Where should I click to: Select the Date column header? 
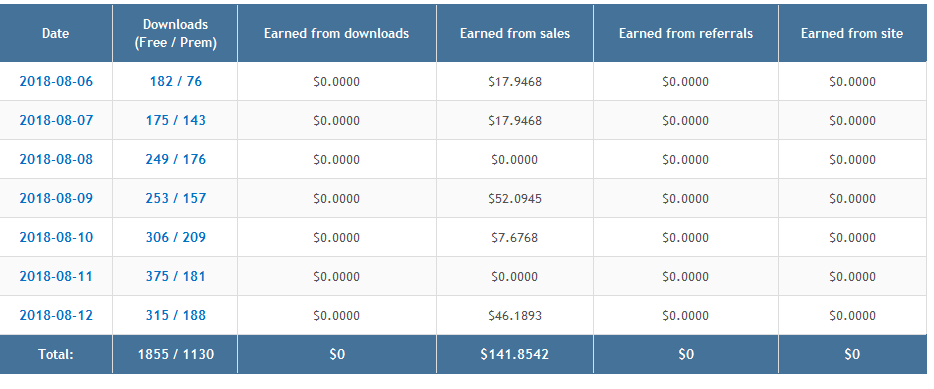tap(55, 34)
